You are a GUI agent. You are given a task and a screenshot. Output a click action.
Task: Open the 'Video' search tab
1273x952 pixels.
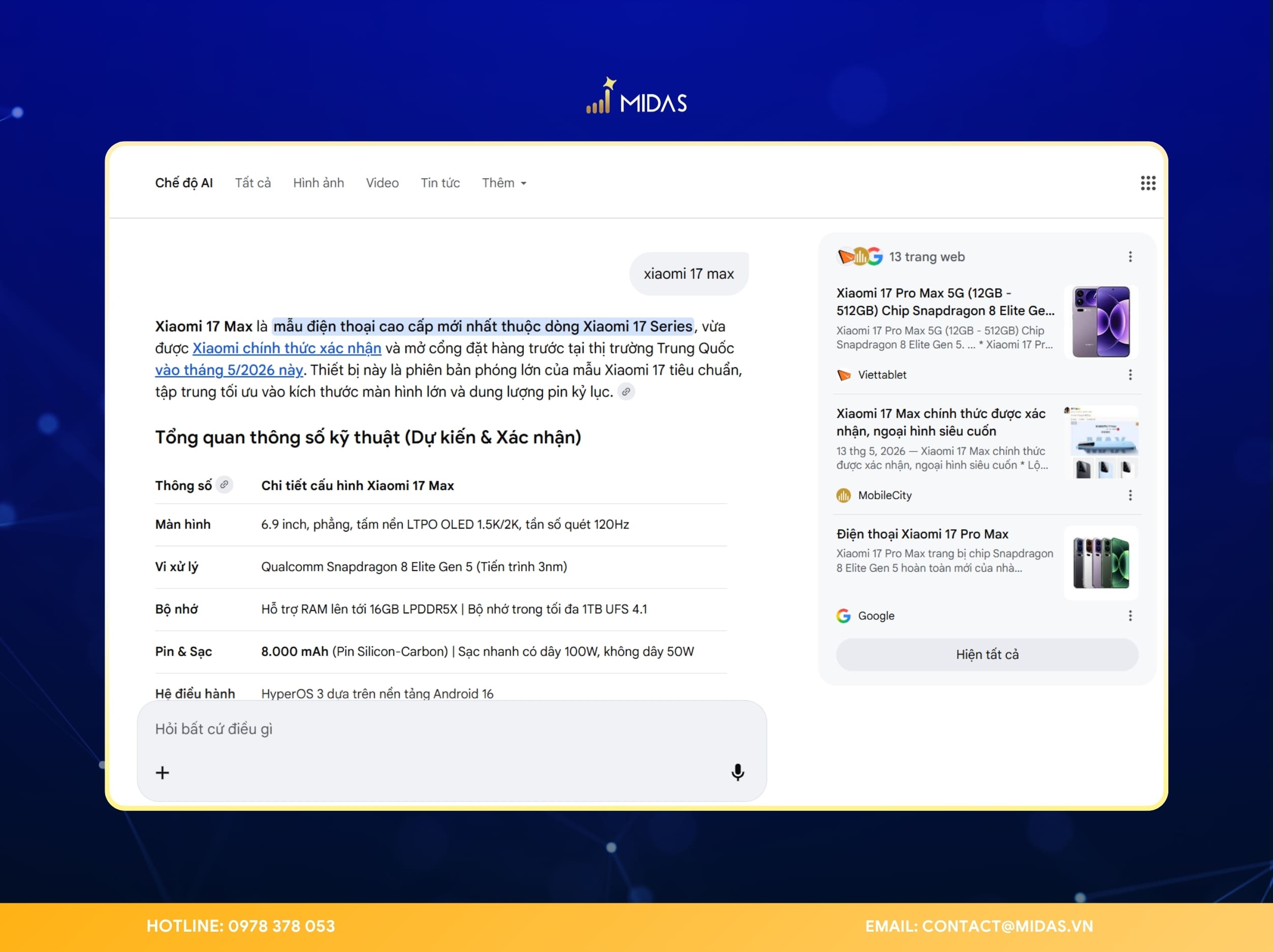coord(382,183)
